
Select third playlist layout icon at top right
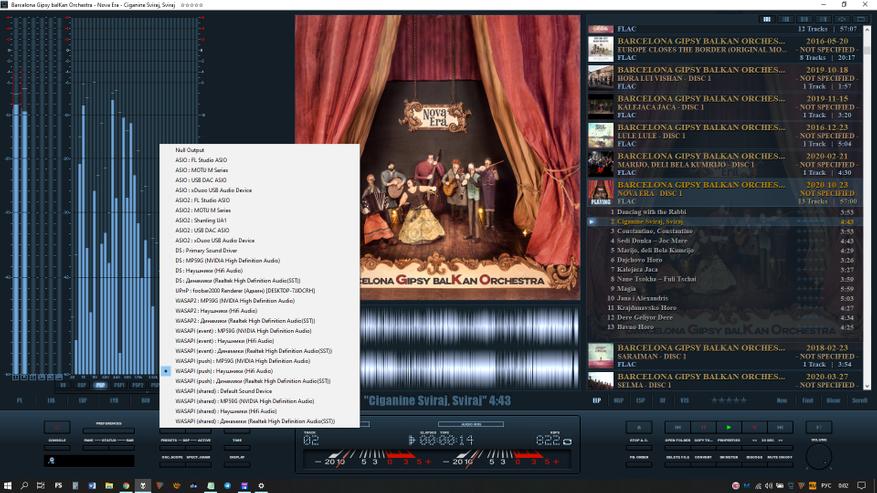click(804, 19)
